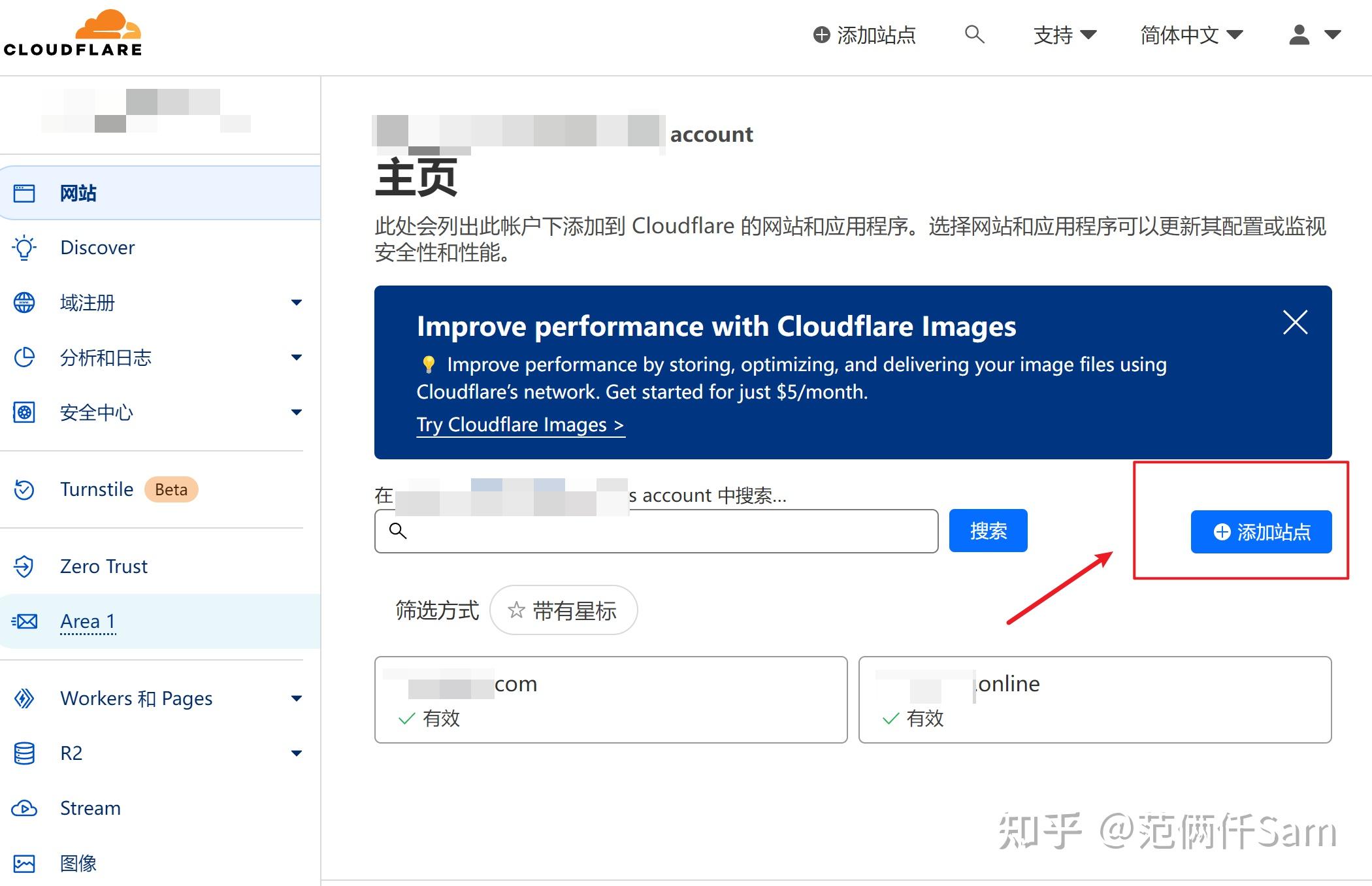The image size is (1372, 886).
Task: Click the Area 1 envelope icon
Action: coord(25,621)
